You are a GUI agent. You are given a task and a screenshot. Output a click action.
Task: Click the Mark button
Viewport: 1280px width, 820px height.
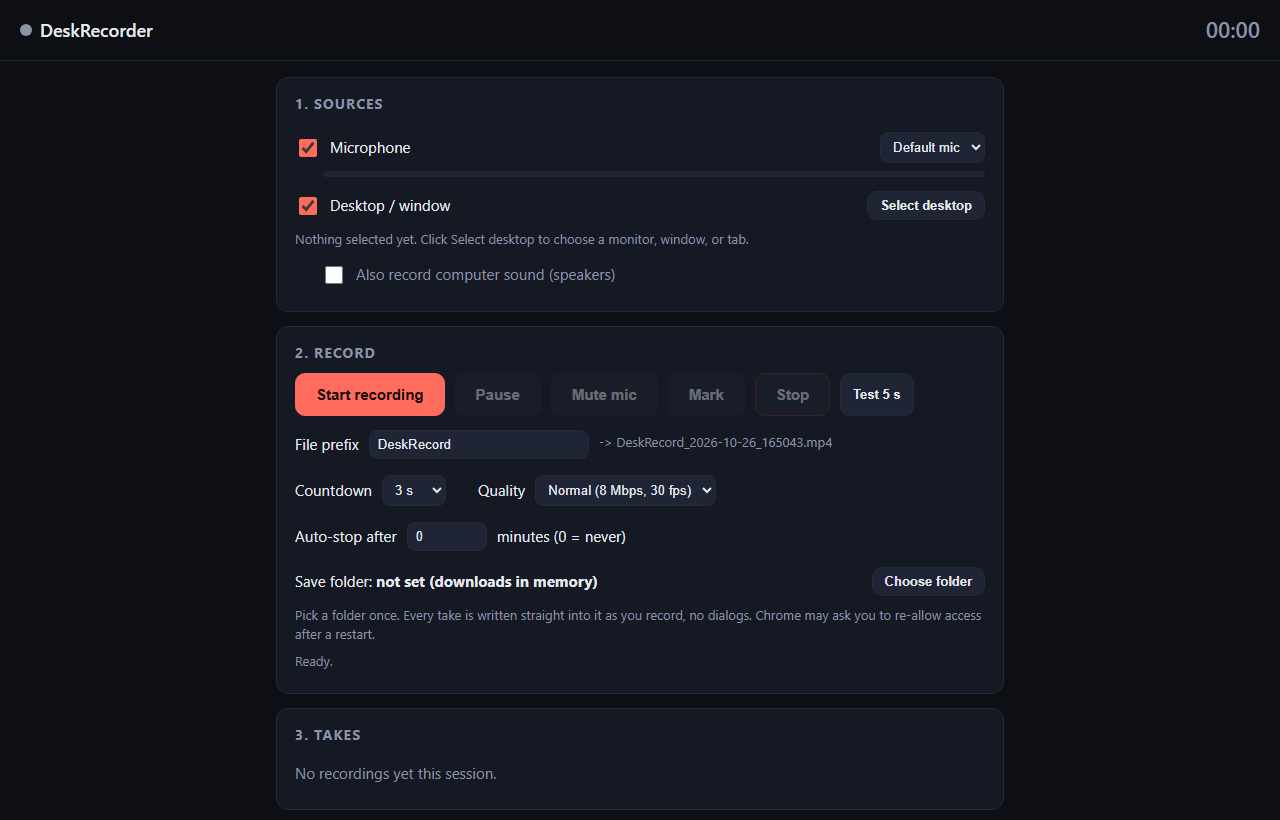(x=706, y=394)
